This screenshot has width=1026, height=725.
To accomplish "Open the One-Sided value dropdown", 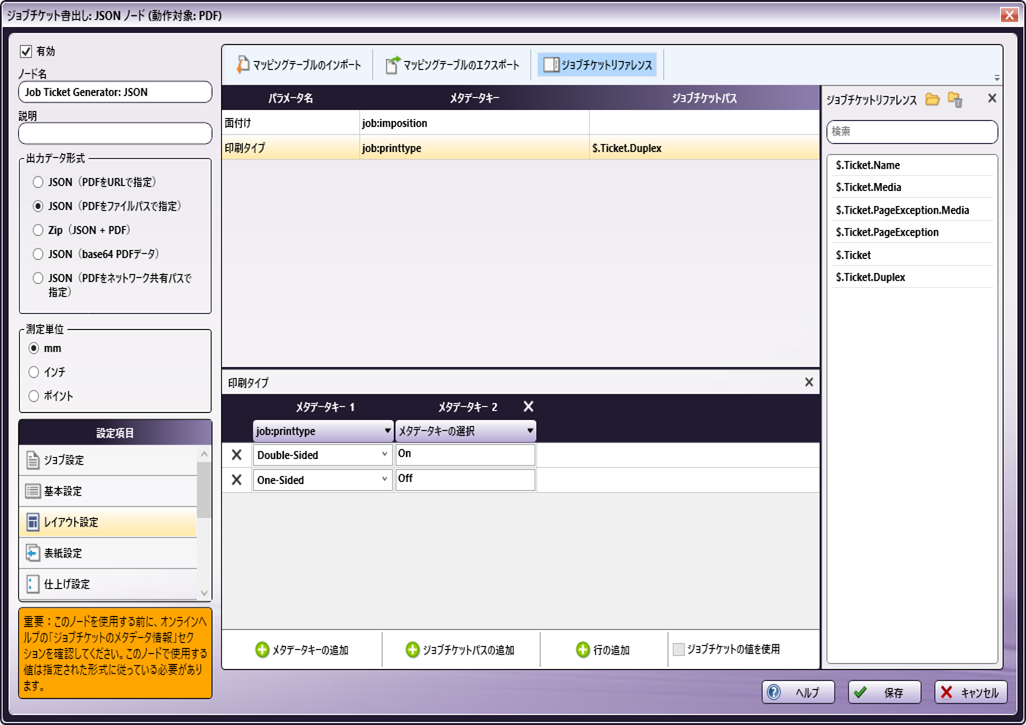I will coord(323,480).
